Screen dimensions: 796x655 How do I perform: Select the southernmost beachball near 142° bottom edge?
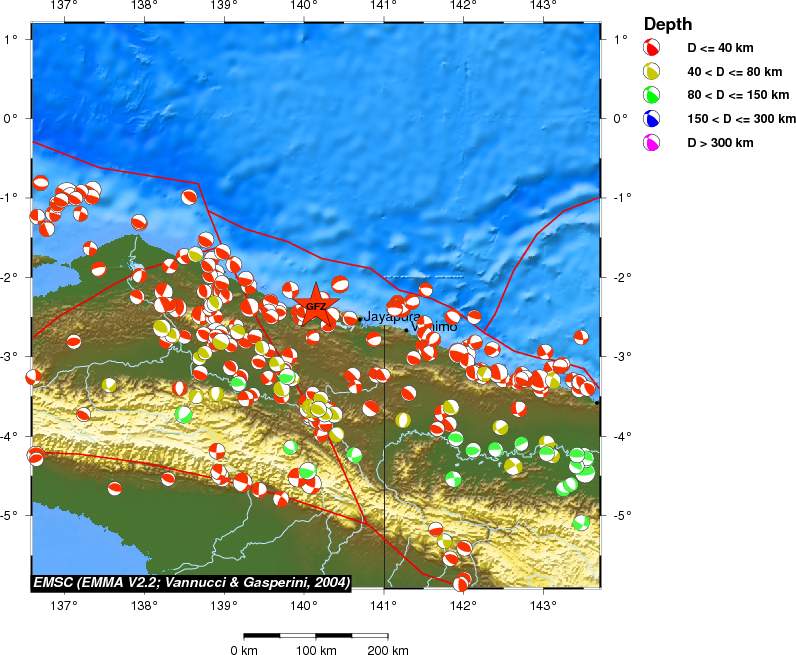[x=461, y=583]
